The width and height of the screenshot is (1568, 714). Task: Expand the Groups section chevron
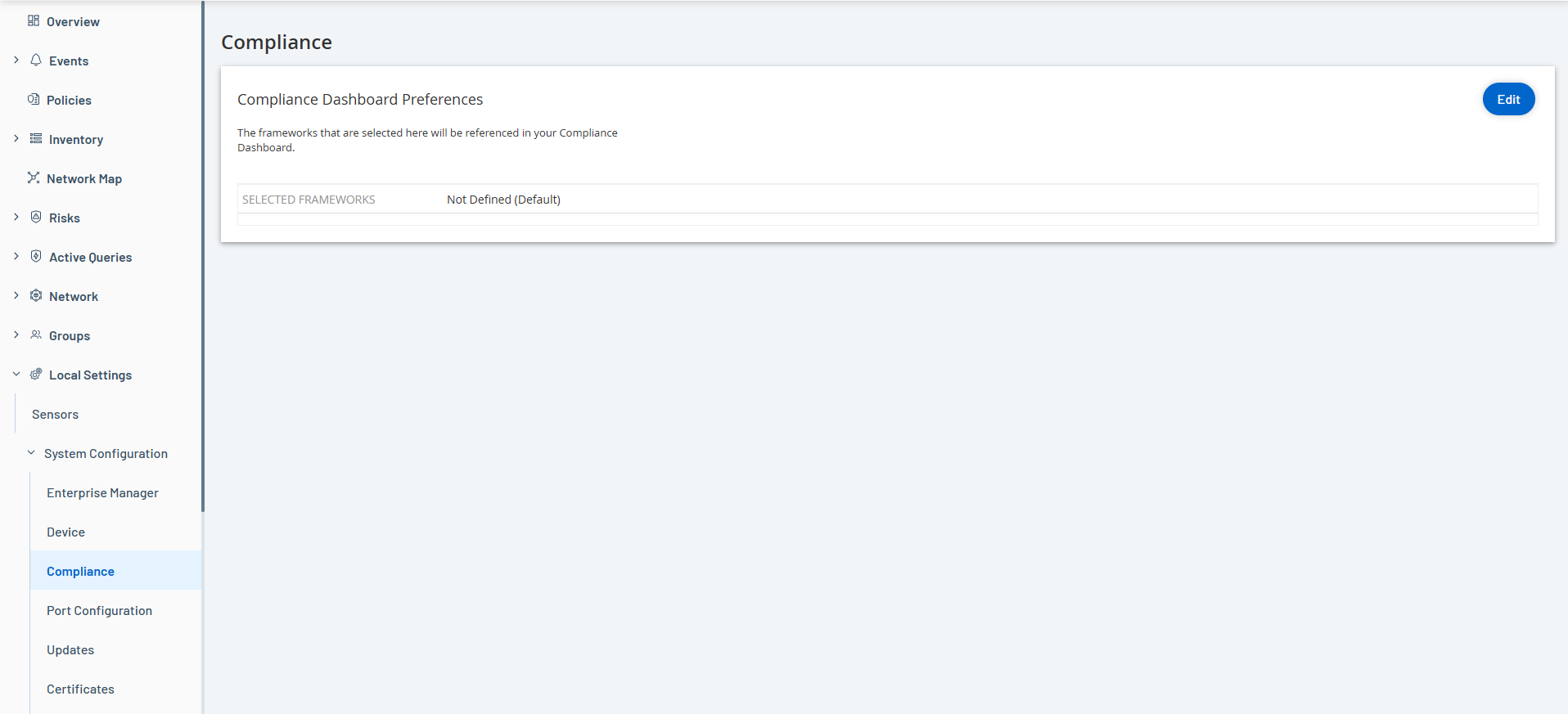tap(16, 335)
